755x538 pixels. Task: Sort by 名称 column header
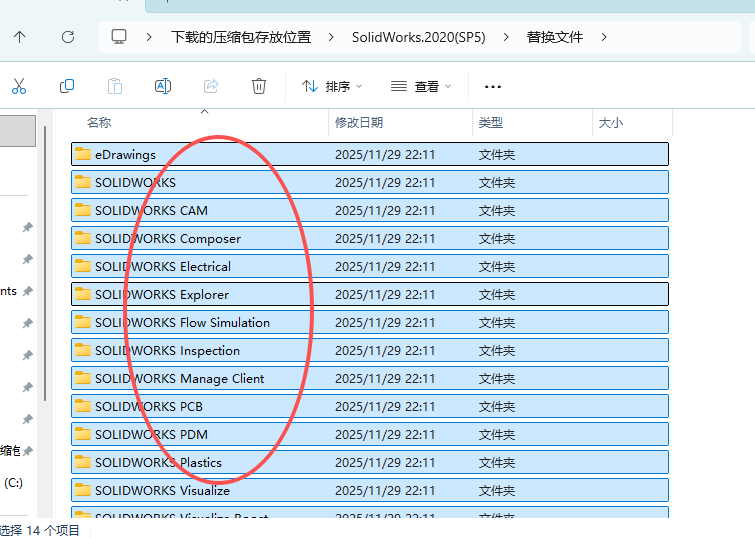pos(99,123)
